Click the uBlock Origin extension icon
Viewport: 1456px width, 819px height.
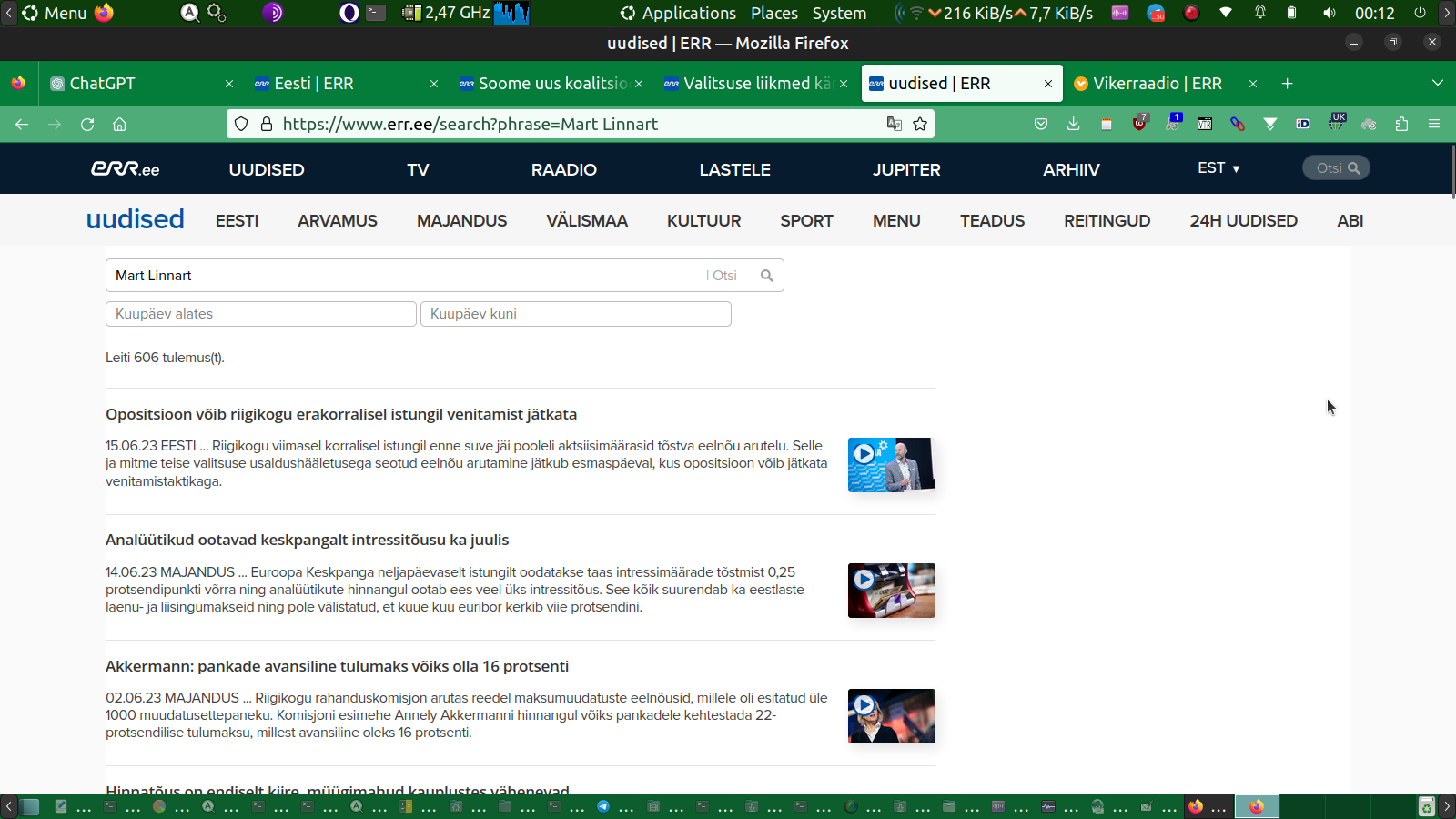coord(1139,124)
